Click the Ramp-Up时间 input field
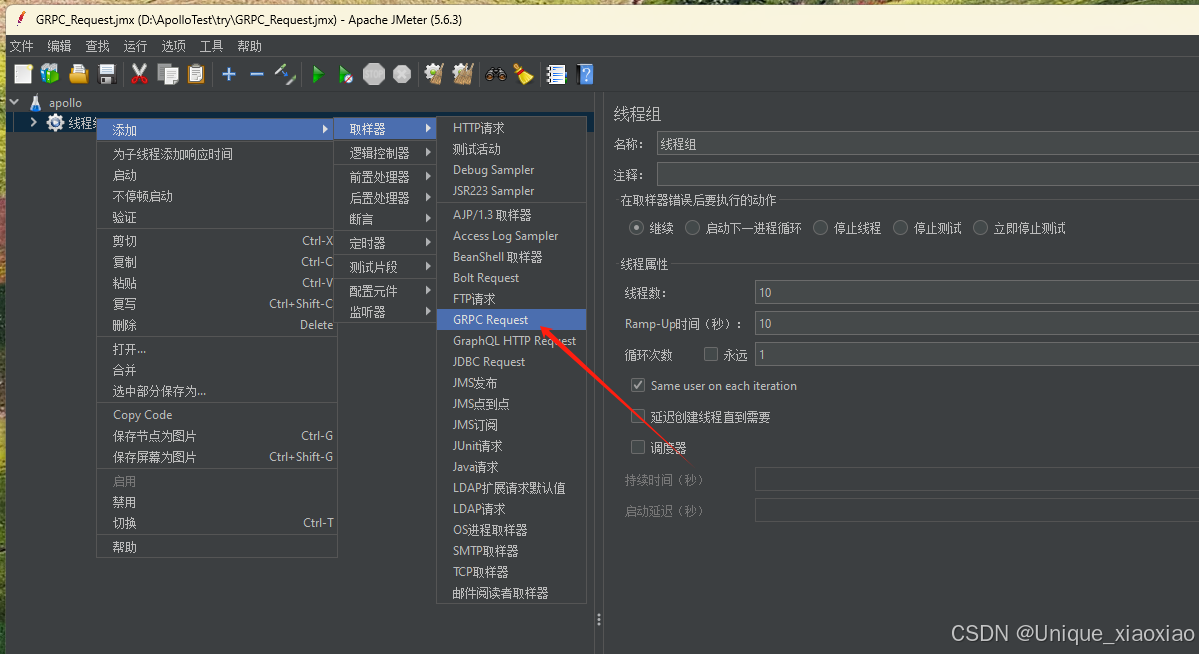Image resolution: width=1199 pixels, height=654 pixels. click(x=976, y=324)
